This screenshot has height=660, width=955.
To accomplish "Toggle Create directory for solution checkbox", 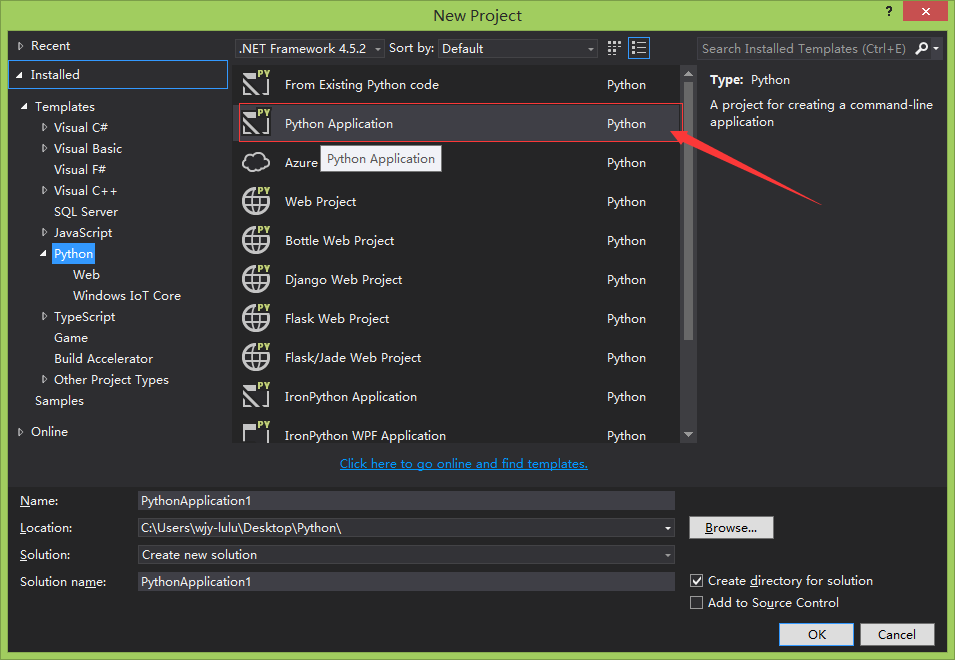I will coord(696,580).
